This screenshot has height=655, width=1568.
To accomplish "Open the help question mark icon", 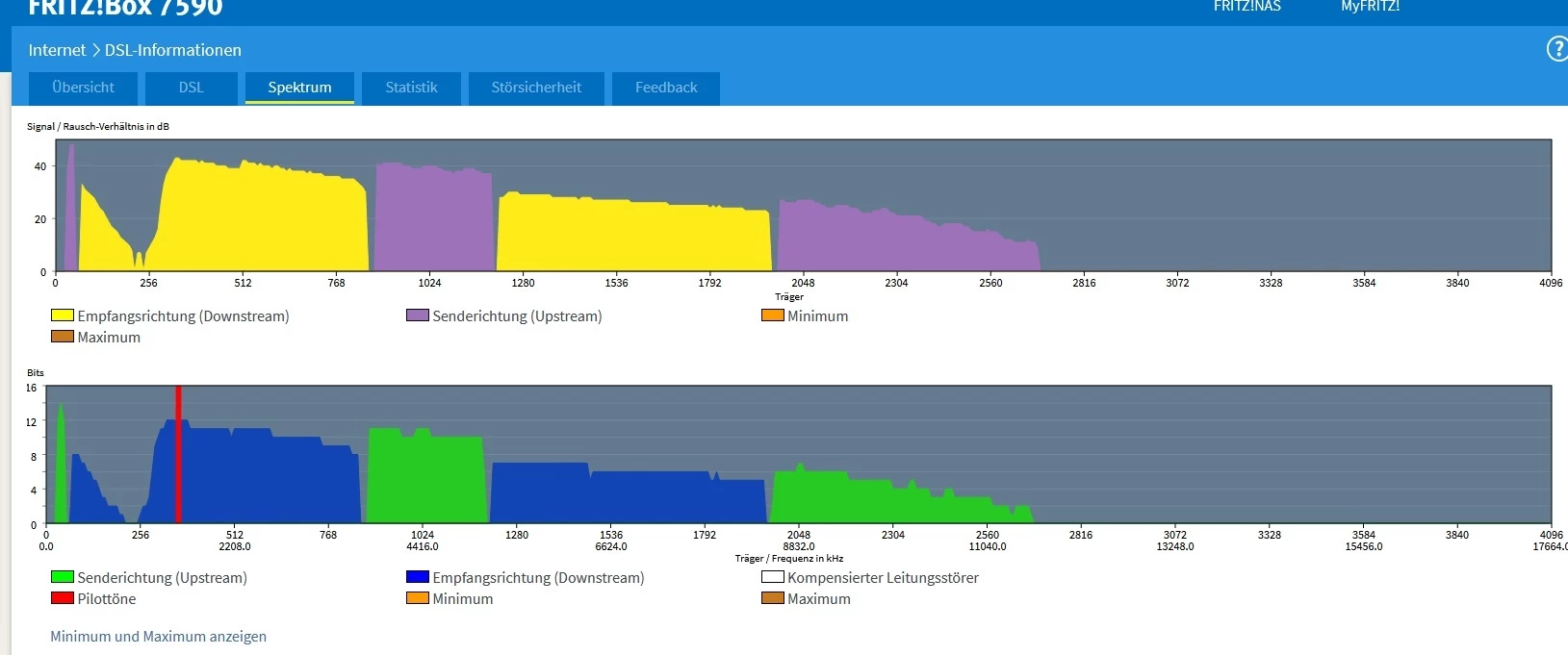I will click(1556, 49).
